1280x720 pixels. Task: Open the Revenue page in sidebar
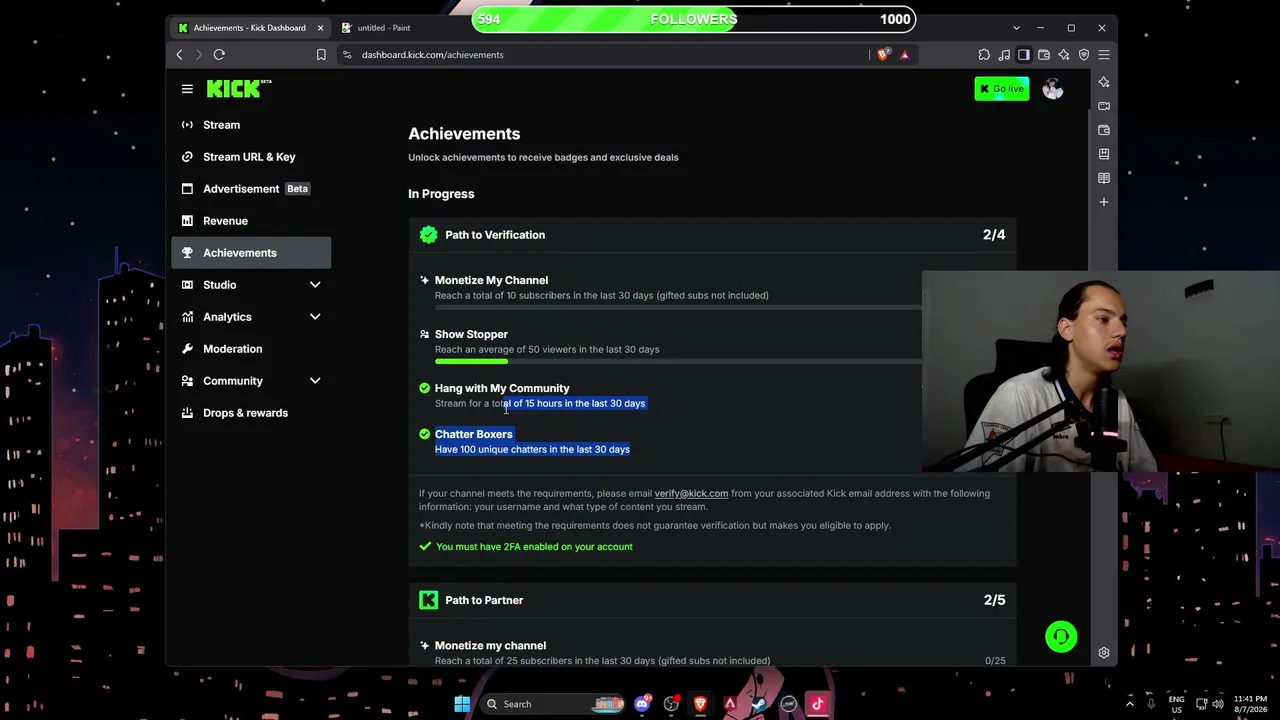point(251,221)
